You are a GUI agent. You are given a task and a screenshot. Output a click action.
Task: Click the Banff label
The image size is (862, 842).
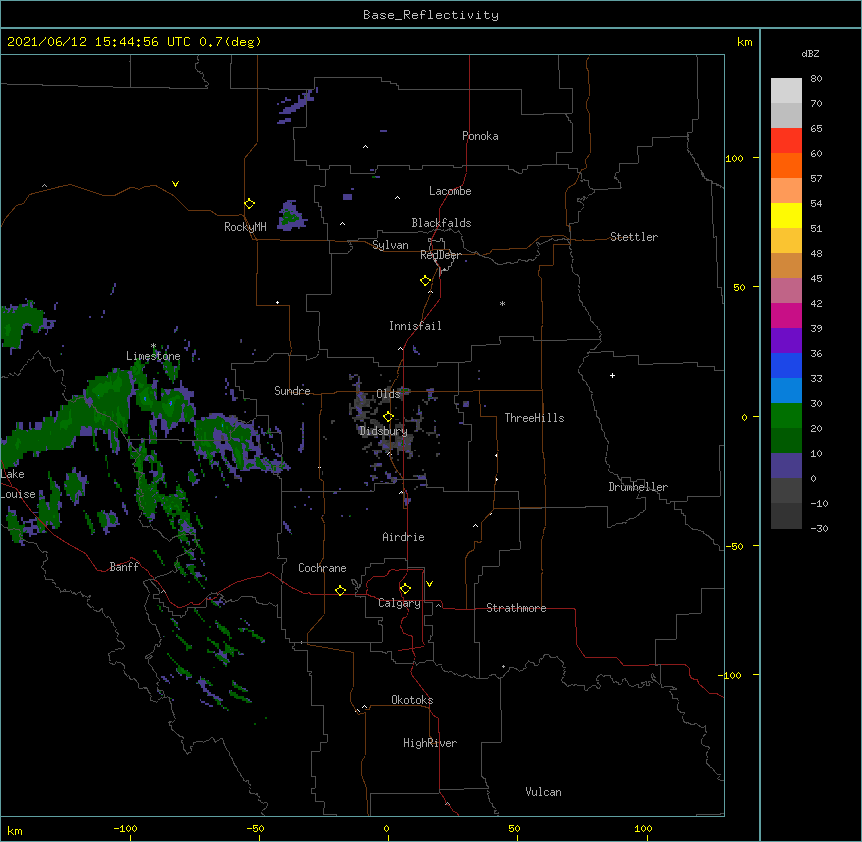coord(124,567)
